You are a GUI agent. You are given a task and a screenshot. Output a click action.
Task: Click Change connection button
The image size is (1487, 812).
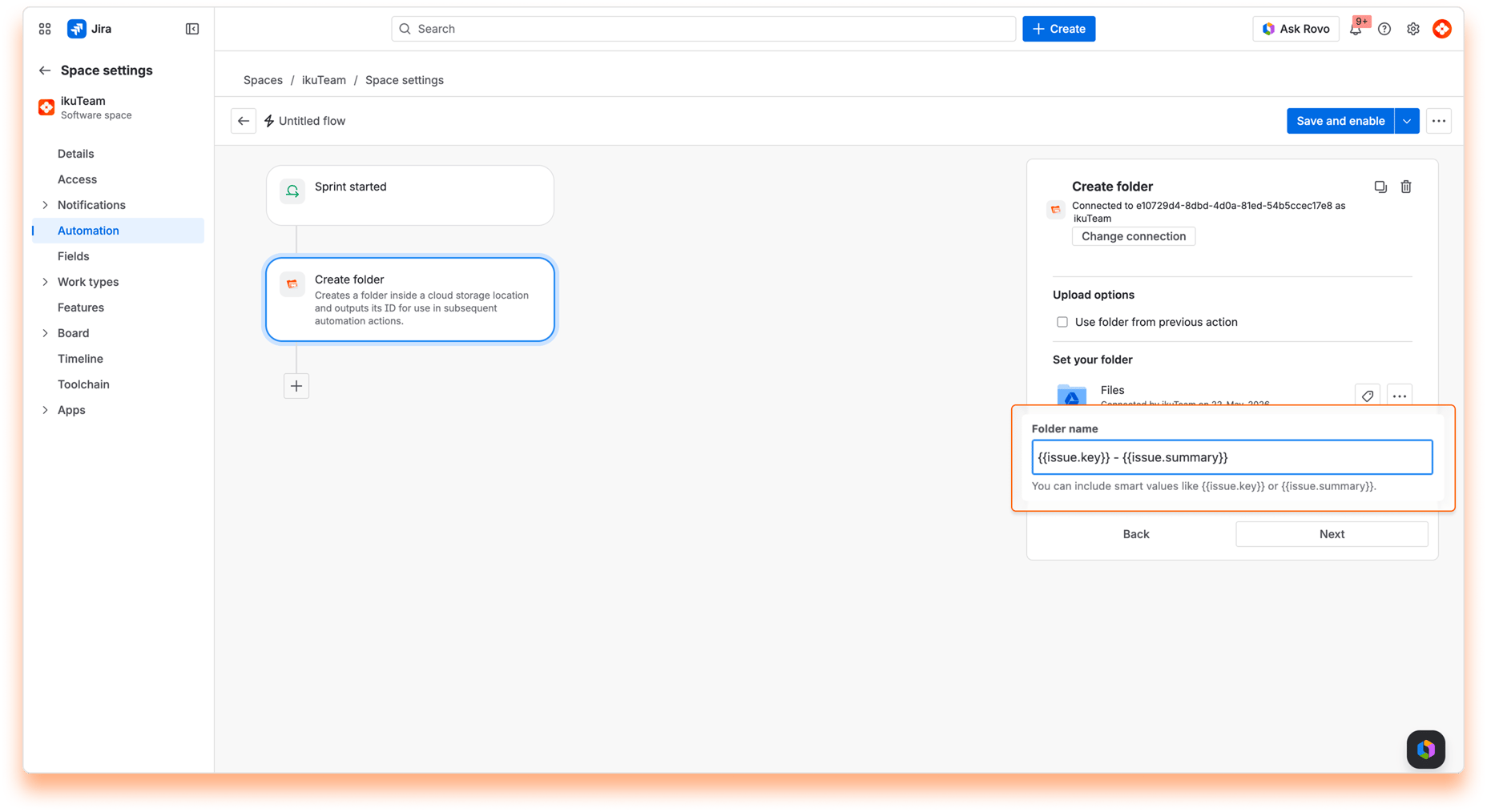pyautogui.click(x=1134, y=236)
